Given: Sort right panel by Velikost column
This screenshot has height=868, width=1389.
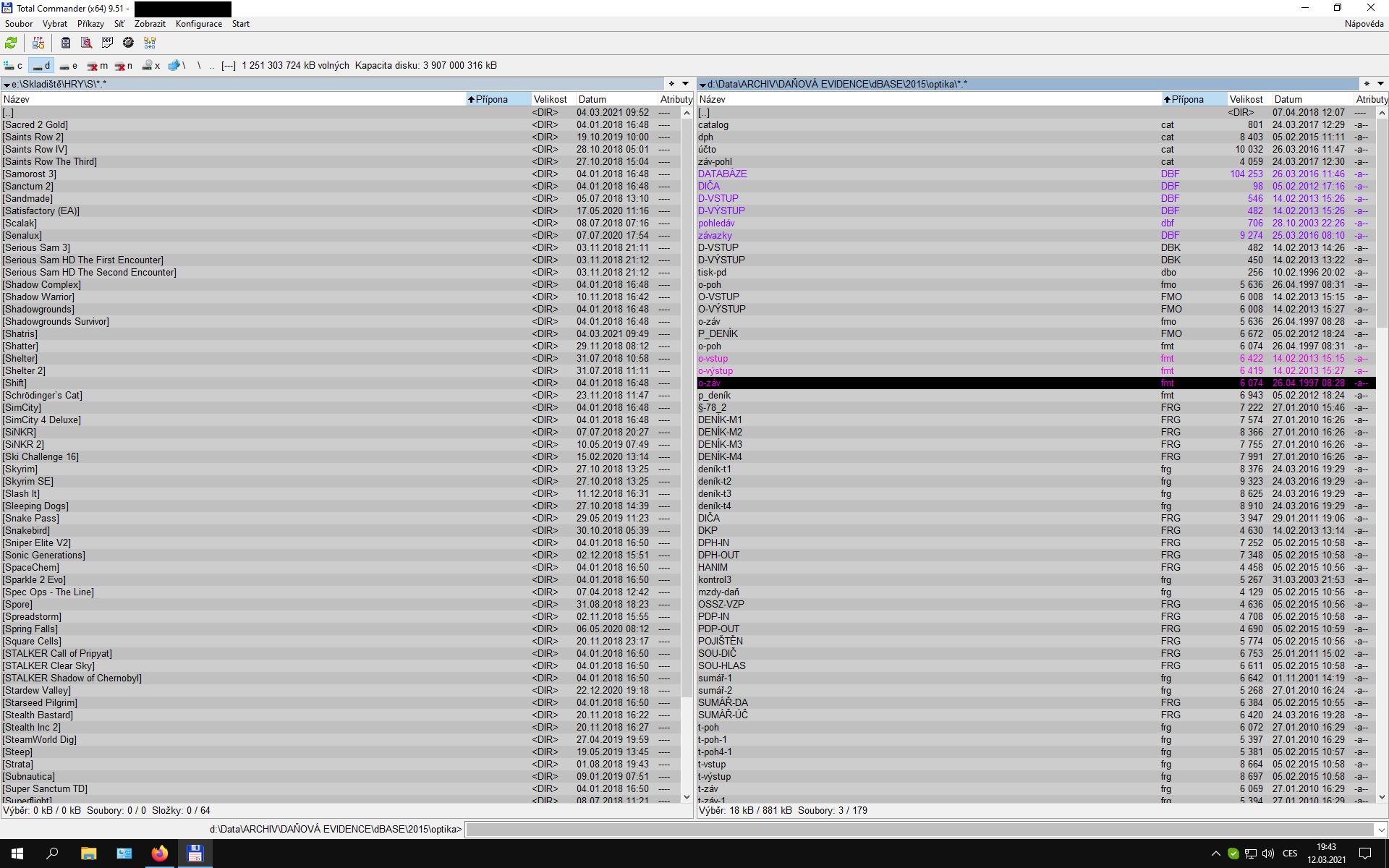Looking at the screenshot, I should (1246, 99).
